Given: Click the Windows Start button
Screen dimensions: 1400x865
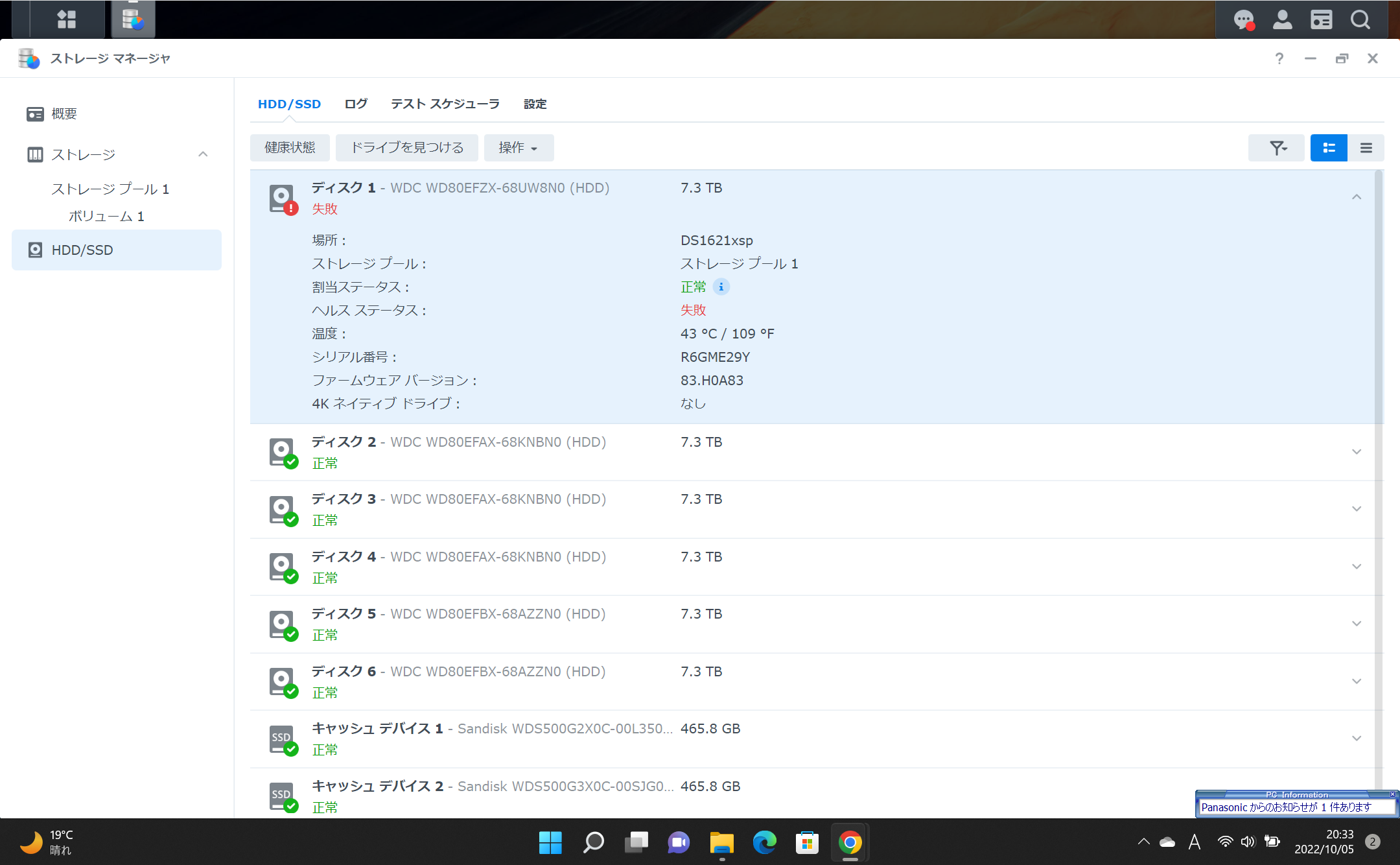Looking at the screenshot, I should point(550,842).
